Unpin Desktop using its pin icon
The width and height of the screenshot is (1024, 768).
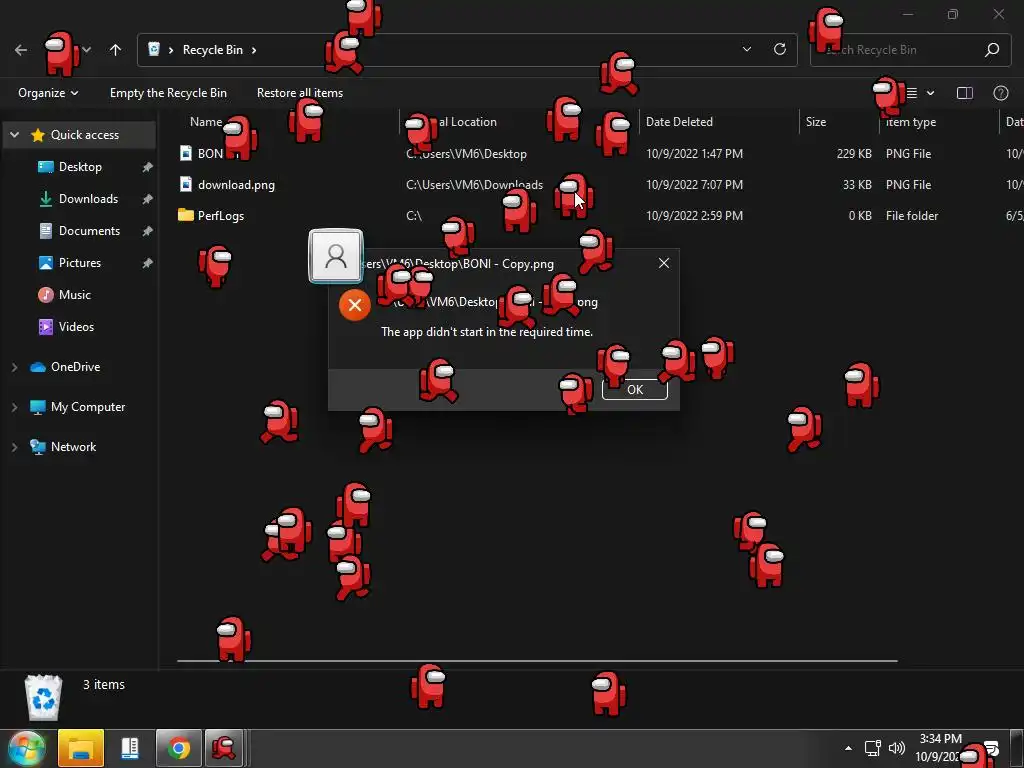(x=148, y=167)
